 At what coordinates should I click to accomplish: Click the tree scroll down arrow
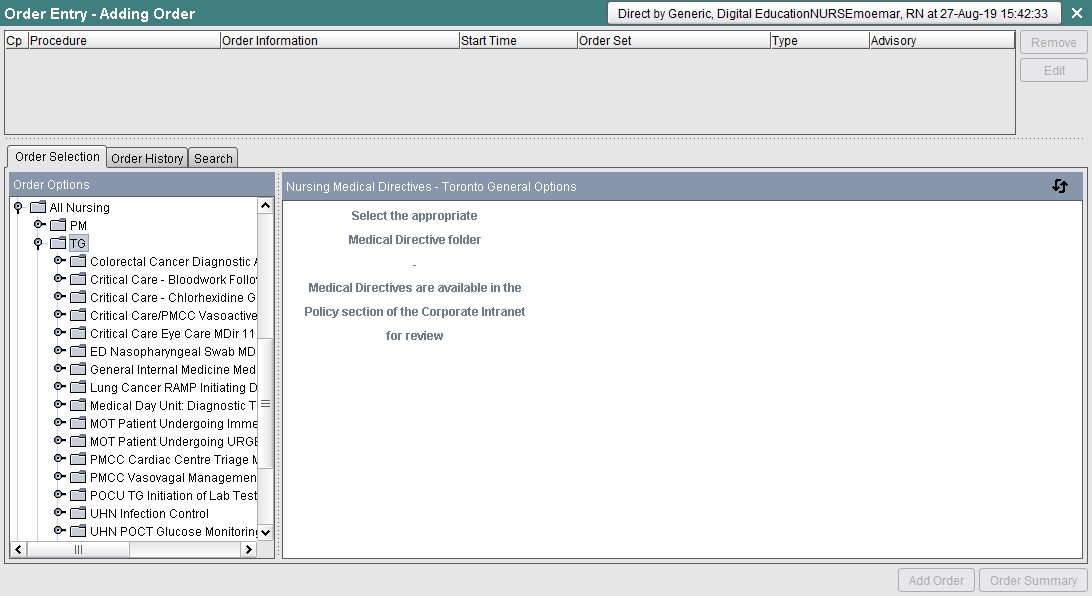point(265,533)
